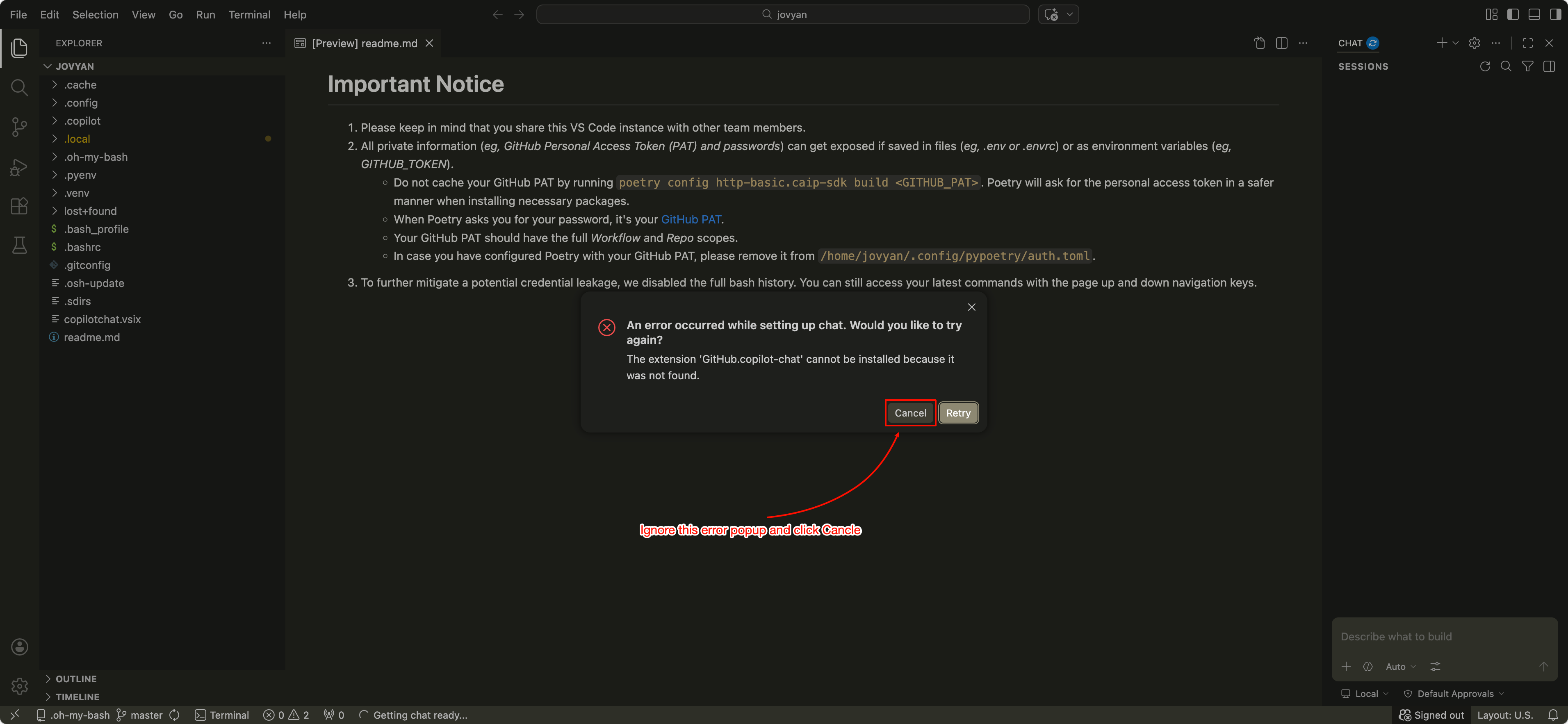Image resolution: width=1568 pixels, height=724 pixels.
Task: Open the Manage gear in activity bar
Action: 20,686
